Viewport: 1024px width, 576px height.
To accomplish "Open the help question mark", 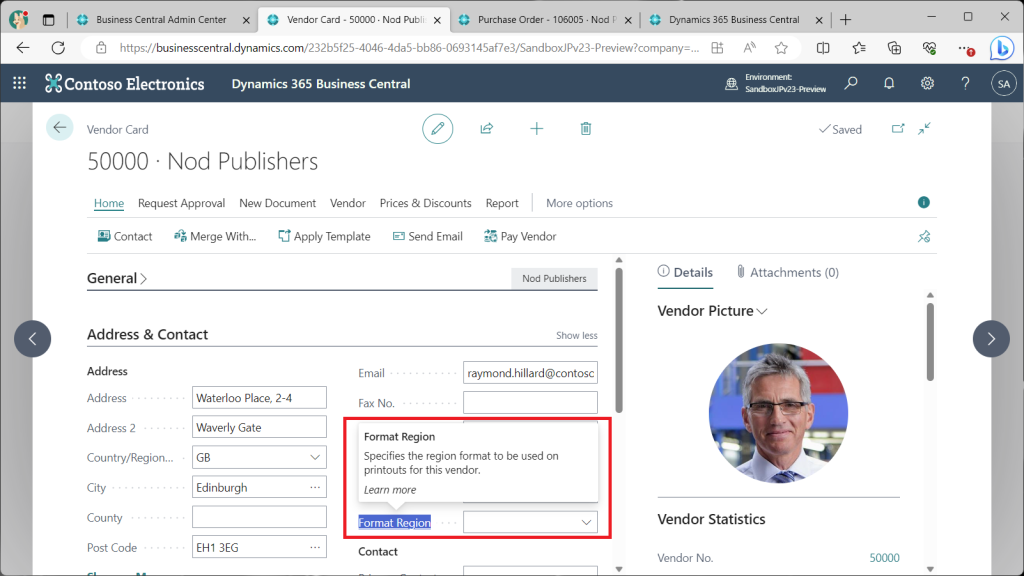I will [965, 84].
